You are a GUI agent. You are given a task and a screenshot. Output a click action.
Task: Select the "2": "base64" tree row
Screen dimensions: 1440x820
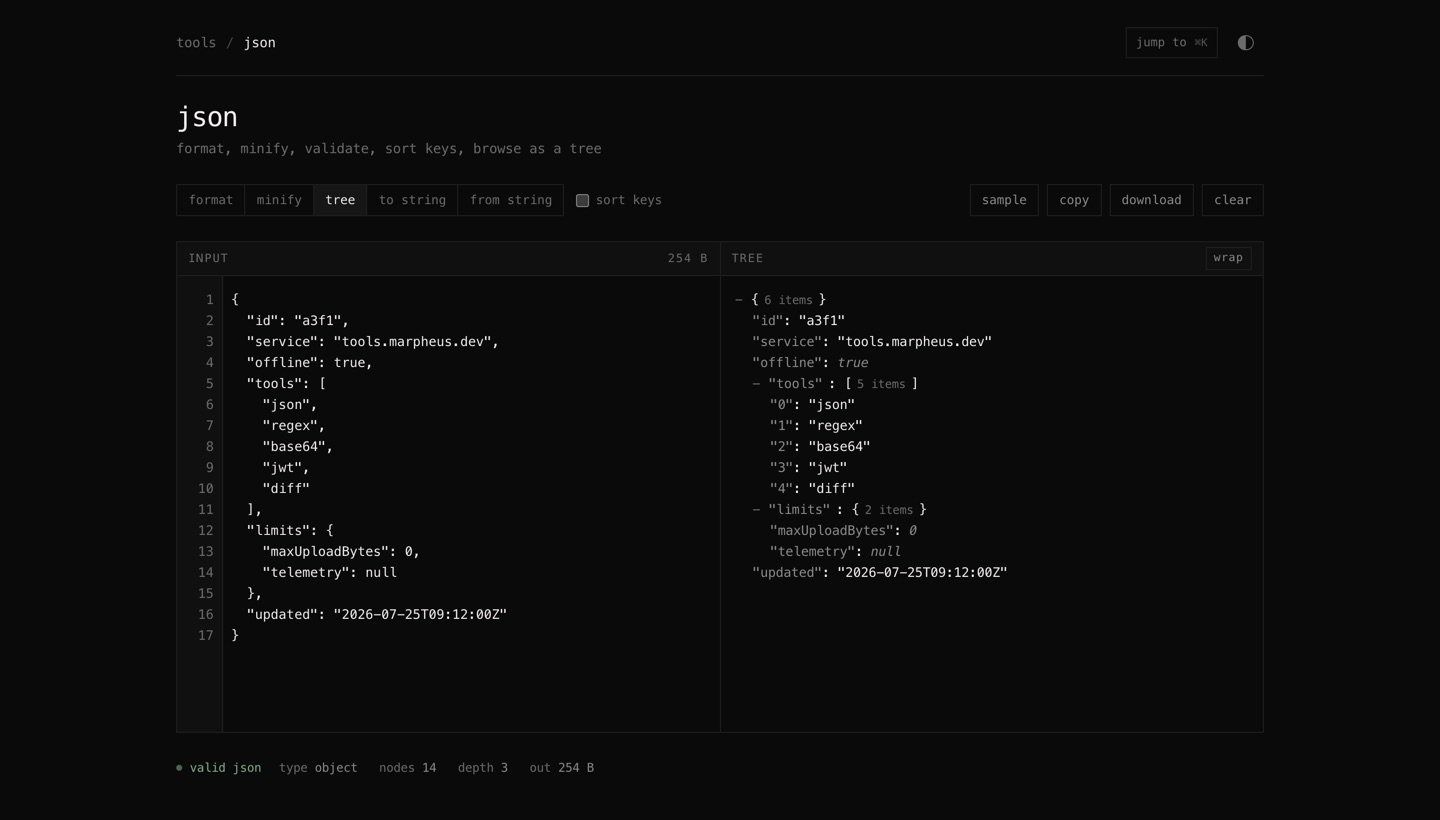820,447
